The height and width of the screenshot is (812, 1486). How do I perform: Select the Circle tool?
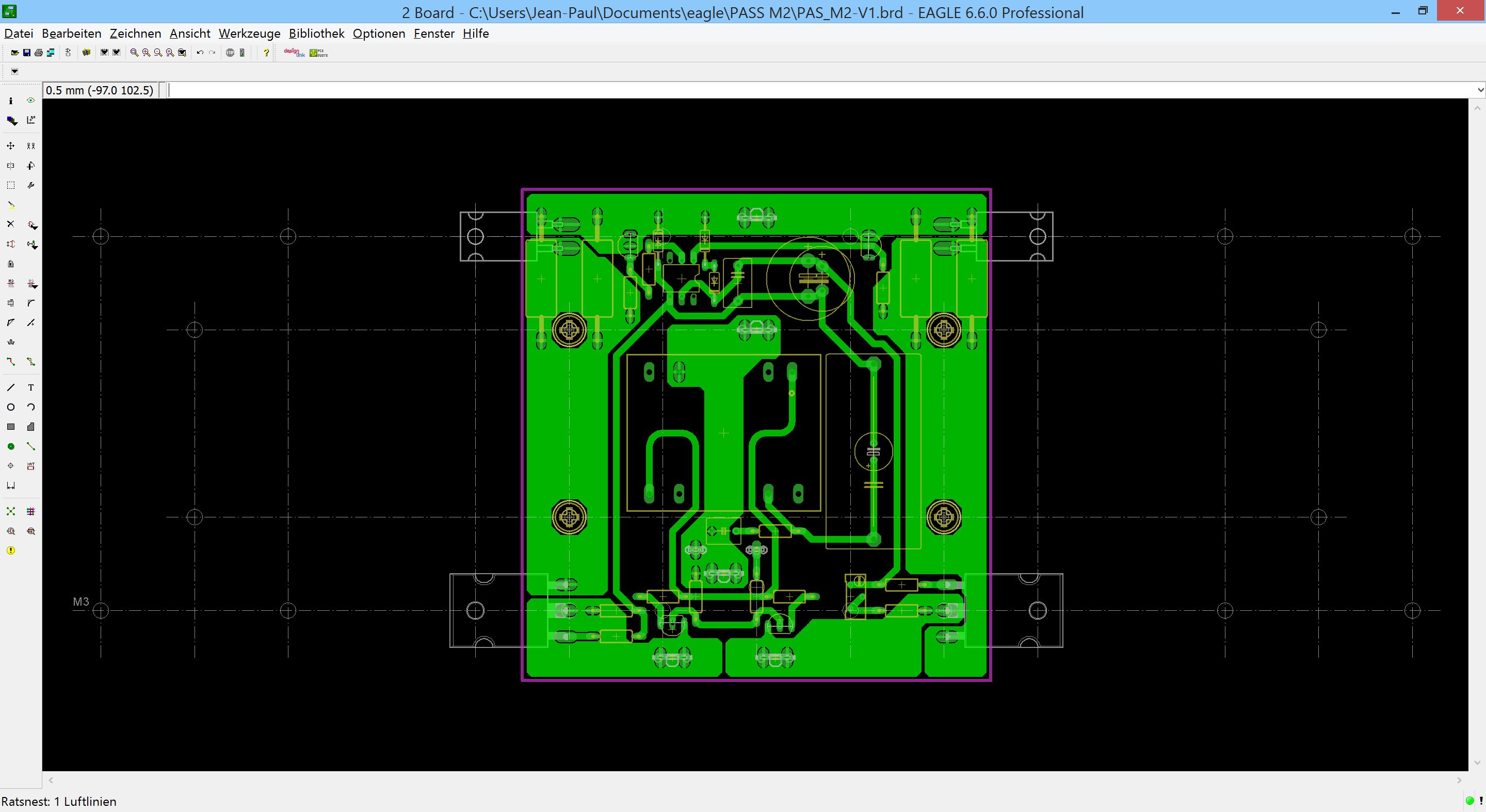(x=10, y=407)
